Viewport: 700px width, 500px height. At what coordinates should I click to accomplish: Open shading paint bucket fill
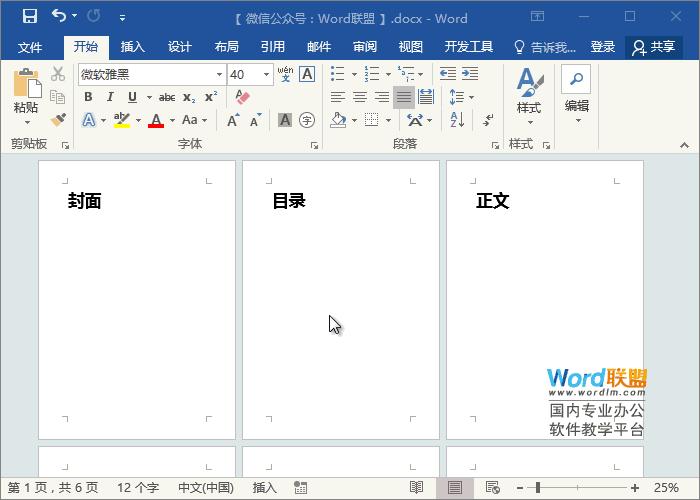click(338, 120)
